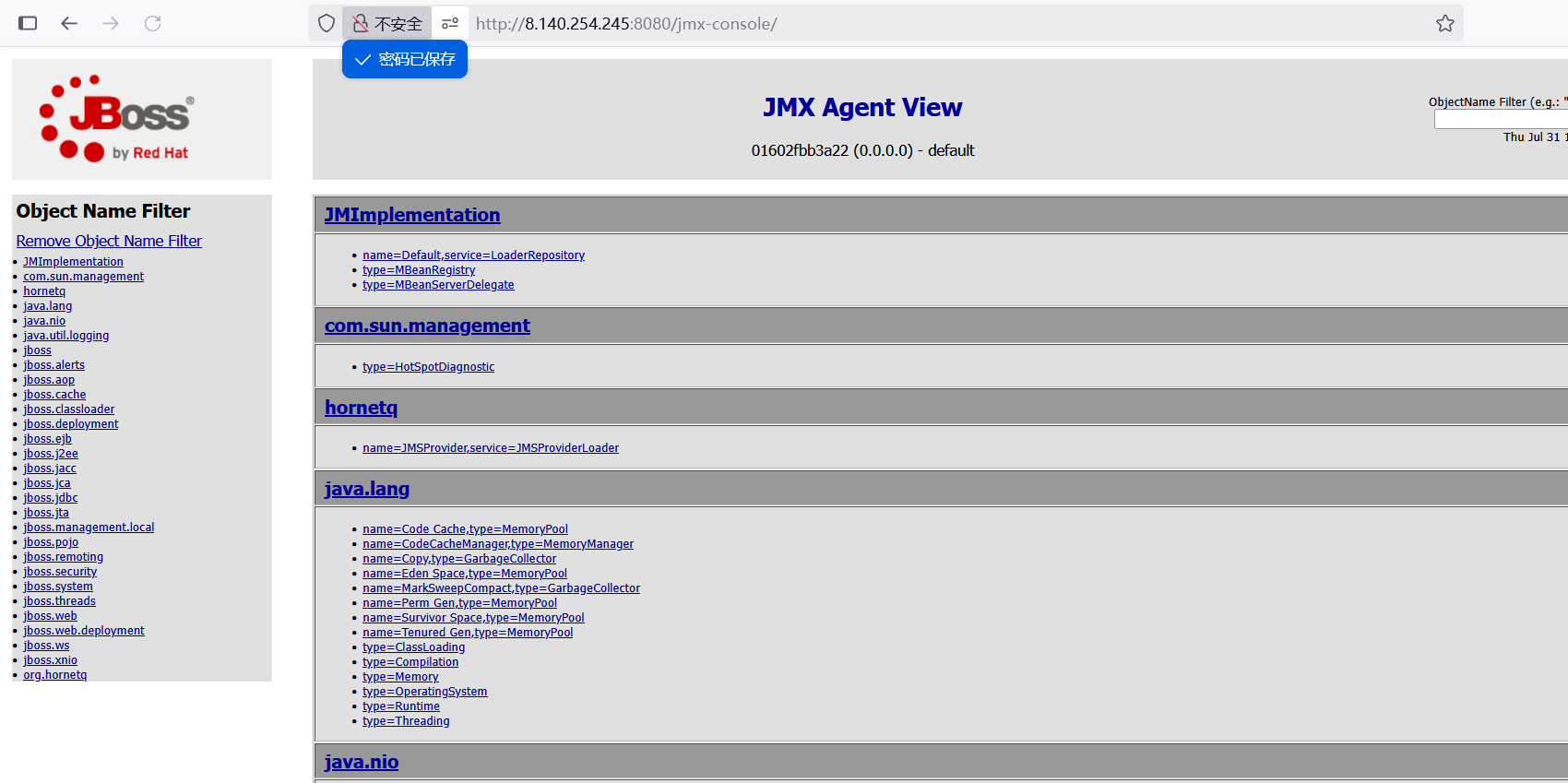
Task: Open name=Copy,type=GarbageCollector link
Action: tap(459, 559)
